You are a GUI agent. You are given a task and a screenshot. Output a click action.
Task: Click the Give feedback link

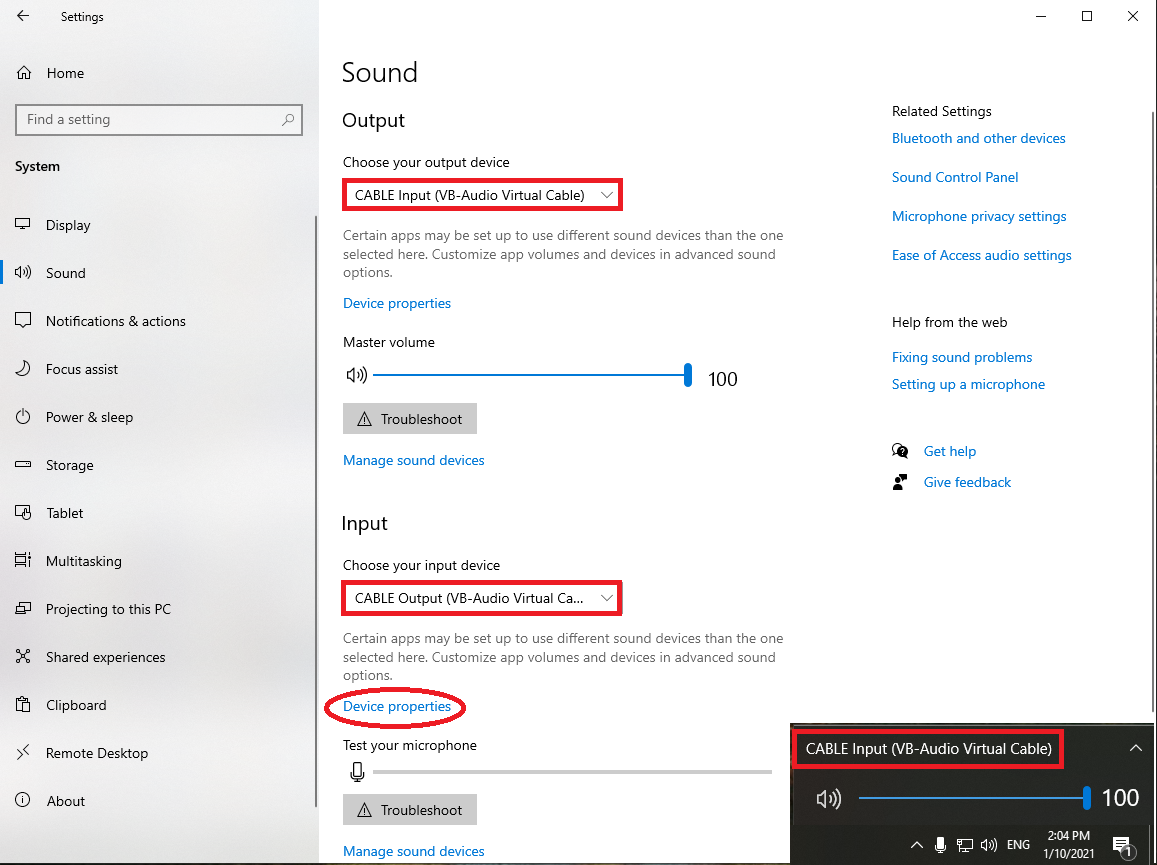967,482
